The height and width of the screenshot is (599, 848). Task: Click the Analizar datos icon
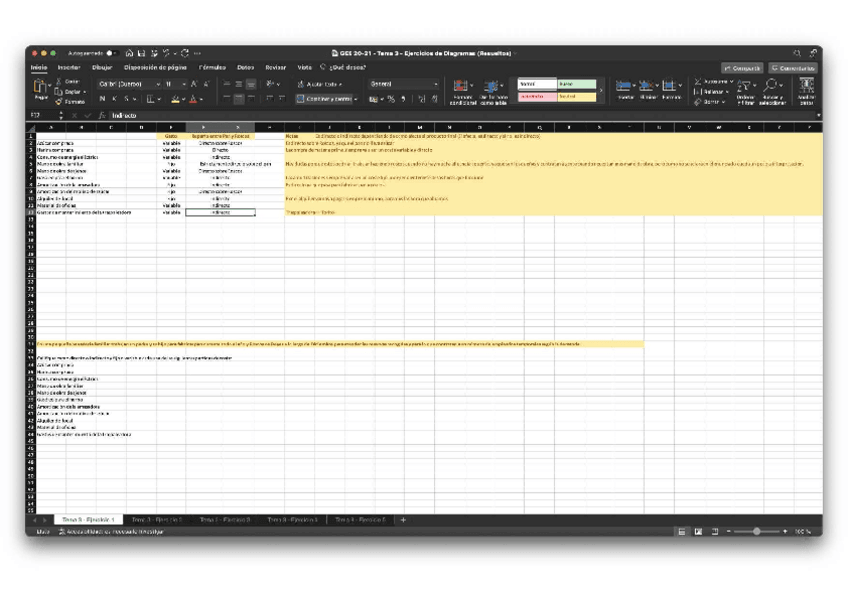[x=805, y=88]
